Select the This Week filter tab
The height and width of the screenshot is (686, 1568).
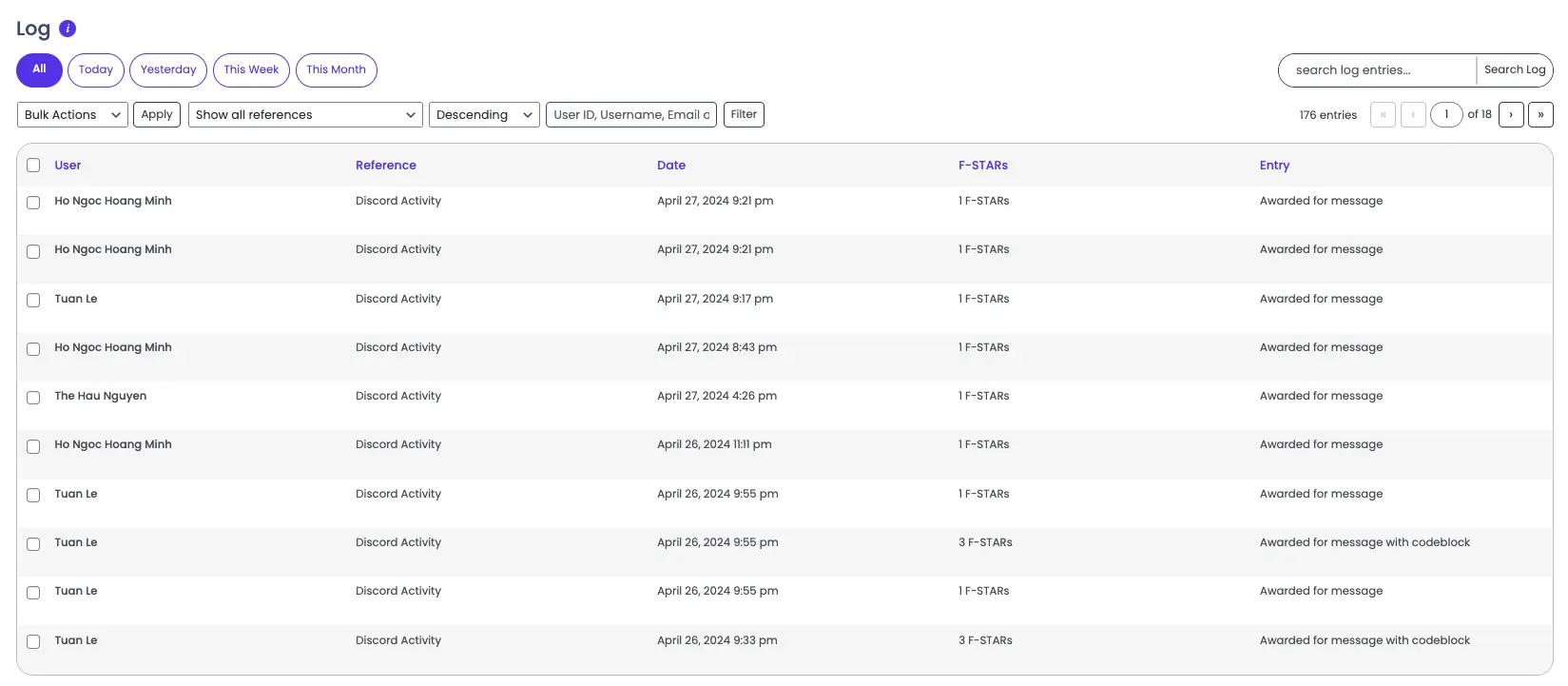251,70
